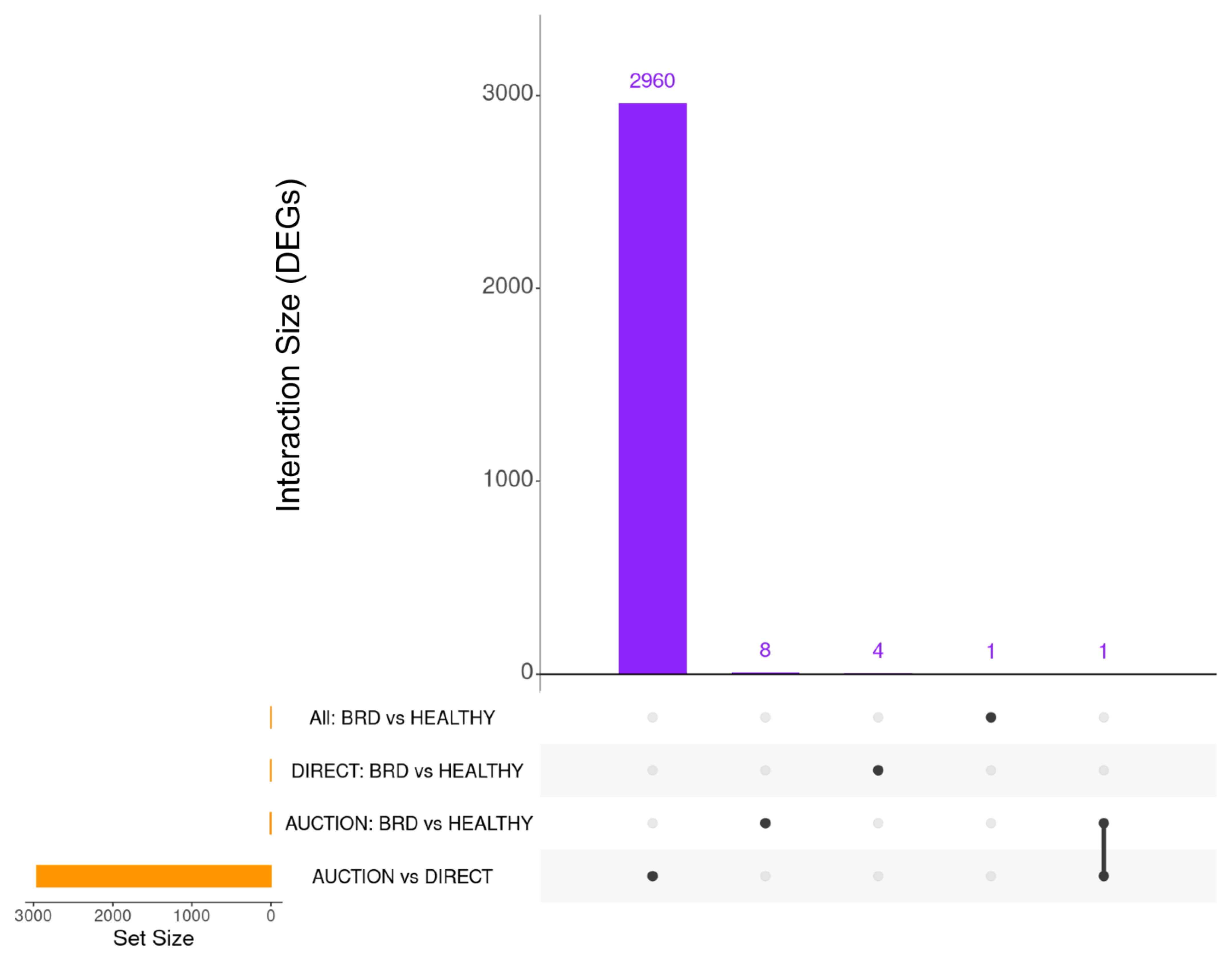Select the 'DIRECT: BRD vs HEALTHY' set label
The height and width of the screenshot is (961, 1232).
coord(407,770)
